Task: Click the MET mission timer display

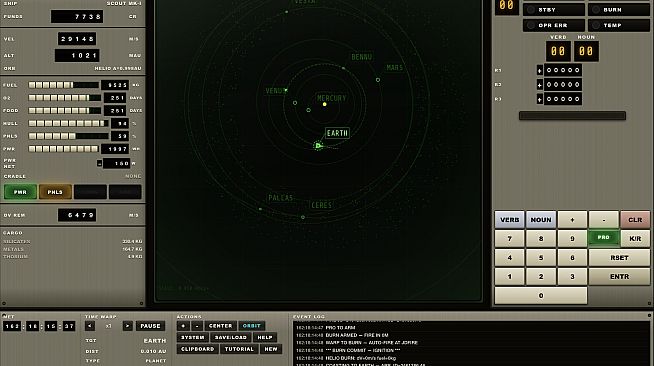Action: pyautogui.click(x=39, y=326)
